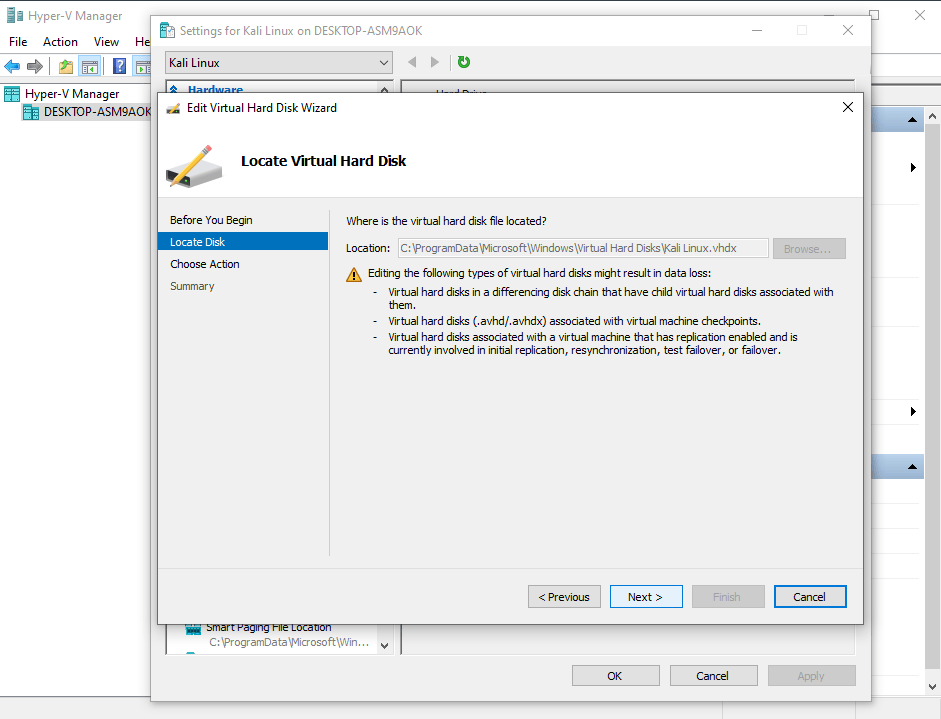Go to next setting with the Settings forward arrow
This screenshot has height=719, width=941.
pos(435,62)
